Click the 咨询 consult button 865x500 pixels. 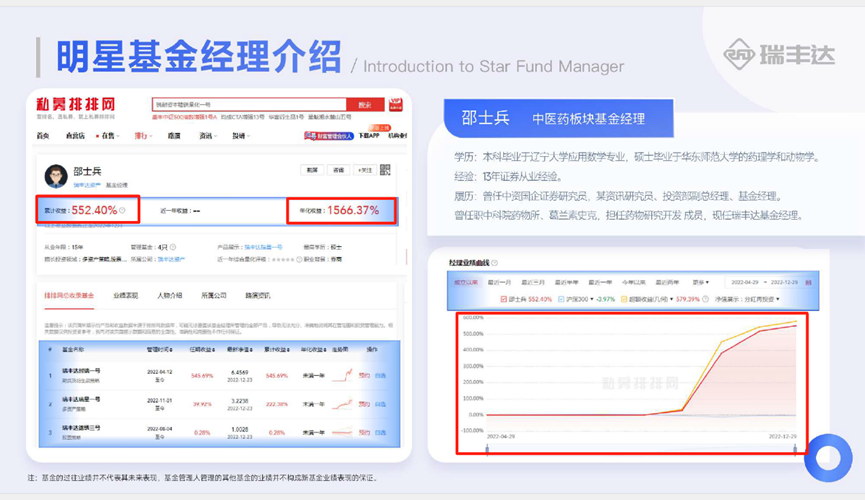(338, 170)
